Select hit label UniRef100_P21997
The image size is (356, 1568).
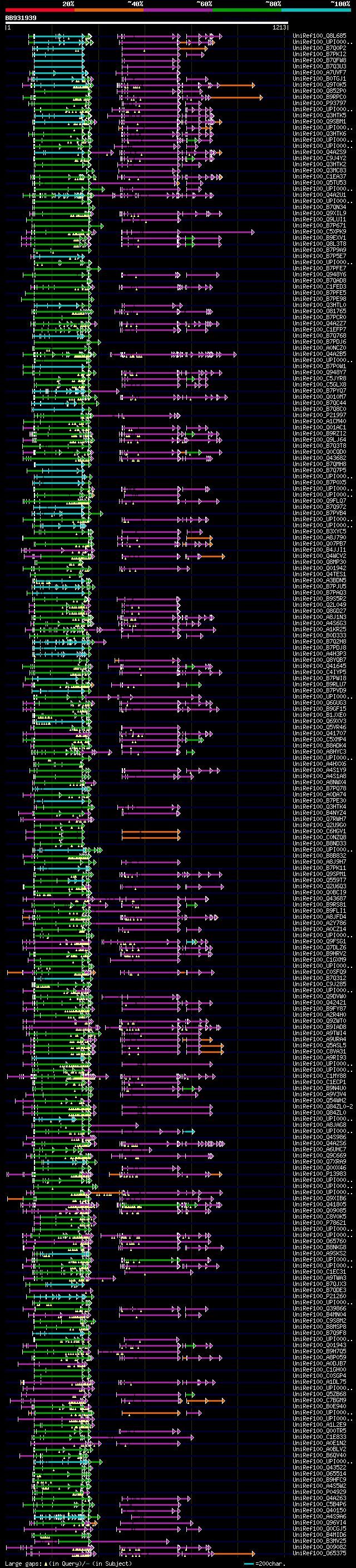(x=319, y=415)
